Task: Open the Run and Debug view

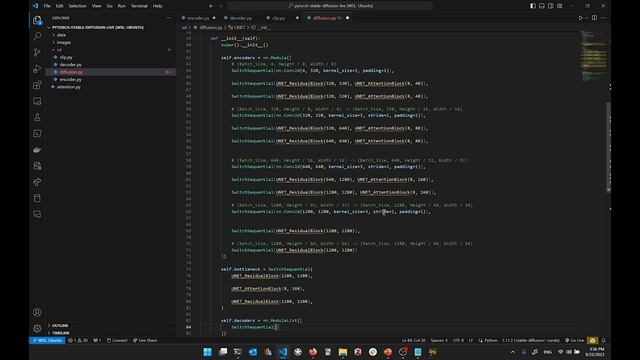Action: 37,69
